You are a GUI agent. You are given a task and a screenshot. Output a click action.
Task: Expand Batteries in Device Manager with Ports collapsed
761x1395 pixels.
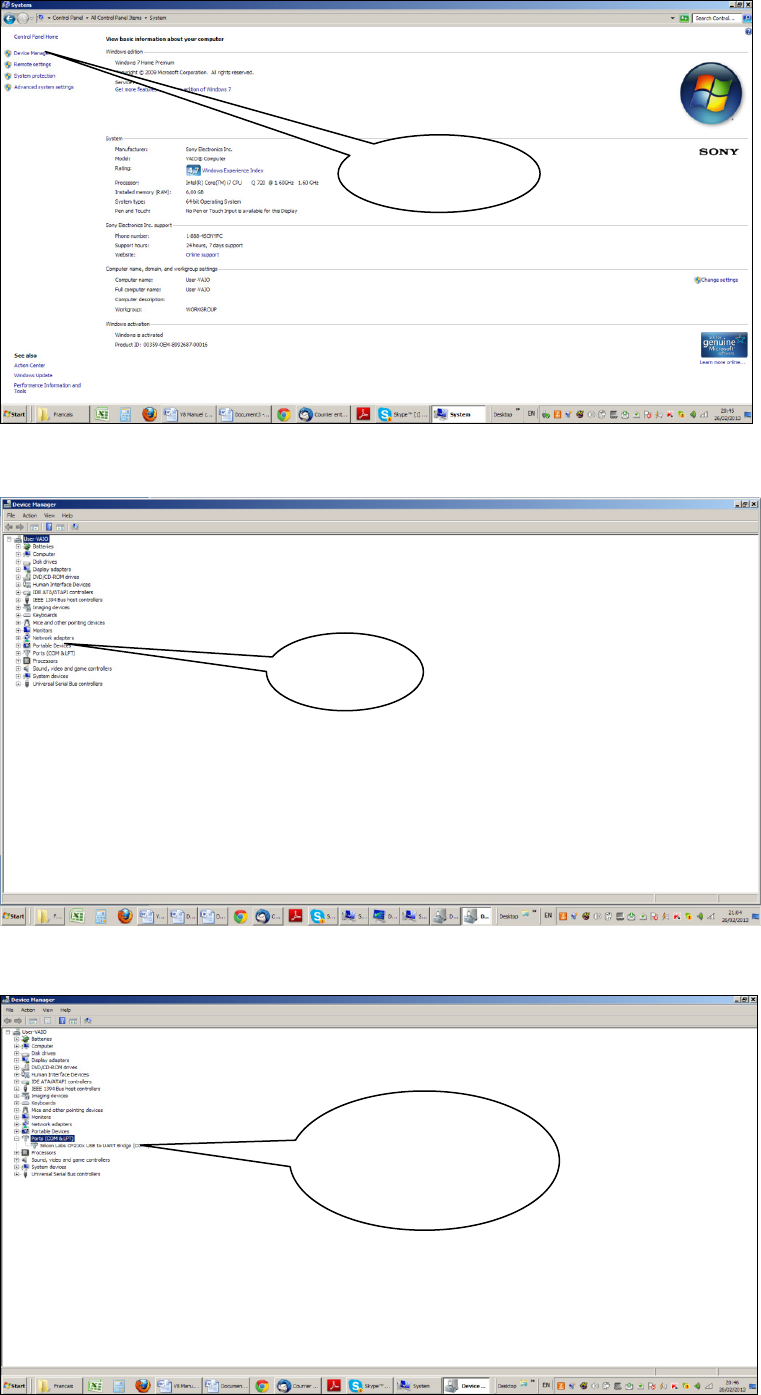pyautogui.click(x=18, y=547)
